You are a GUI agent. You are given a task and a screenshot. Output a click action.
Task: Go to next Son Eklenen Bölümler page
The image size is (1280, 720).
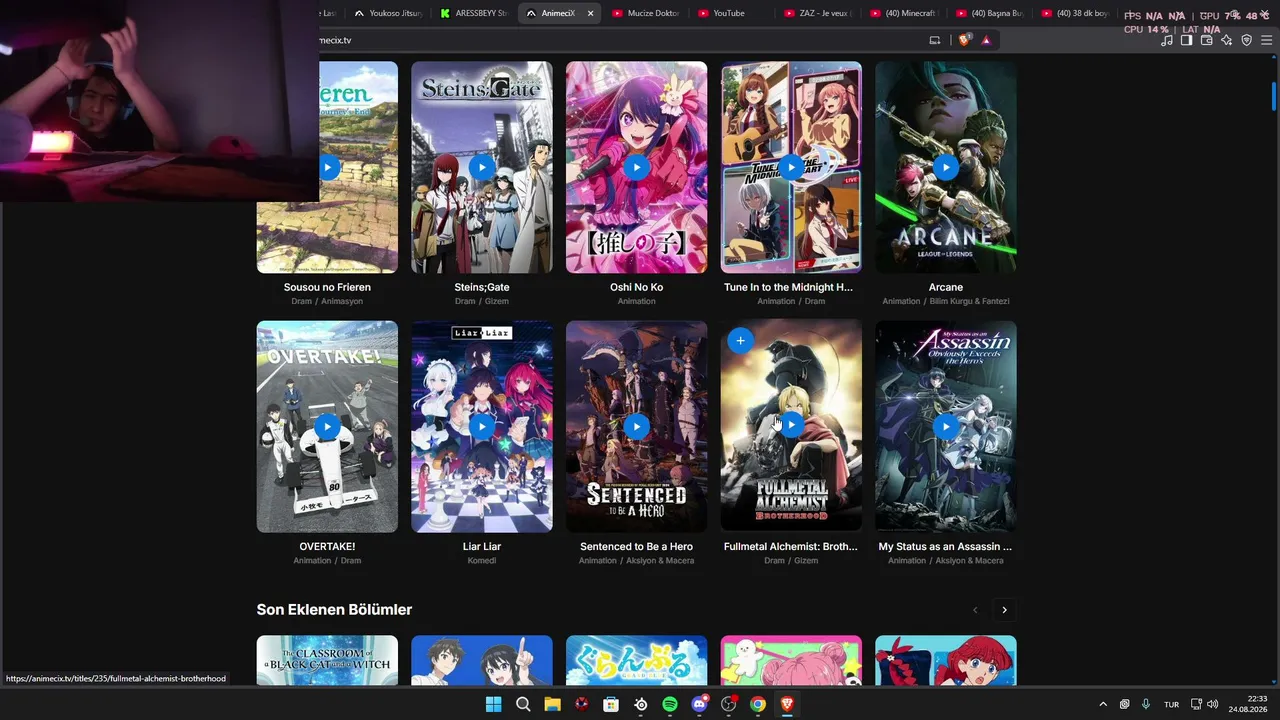pos(1004,610)
